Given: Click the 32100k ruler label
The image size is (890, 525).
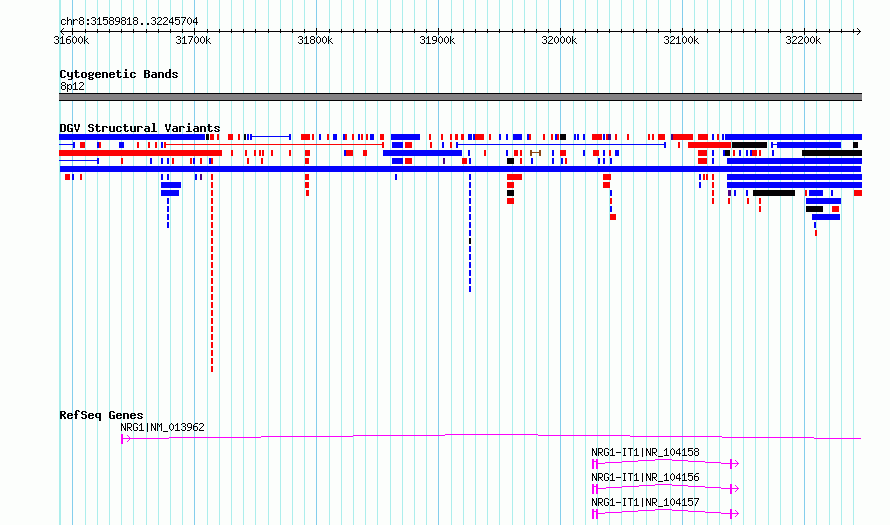Looking at the screenshot, I should click(x=681, y=40).
